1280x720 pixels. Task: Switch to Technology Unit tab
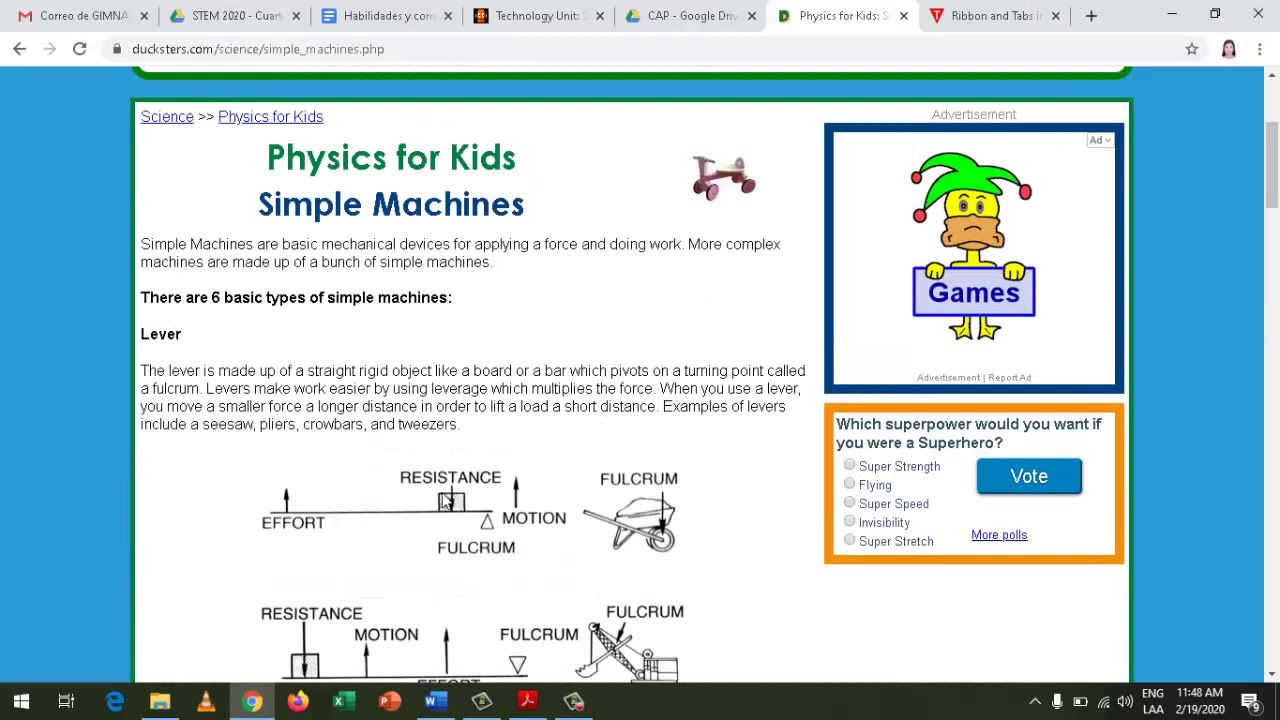[x=537, y=16]
